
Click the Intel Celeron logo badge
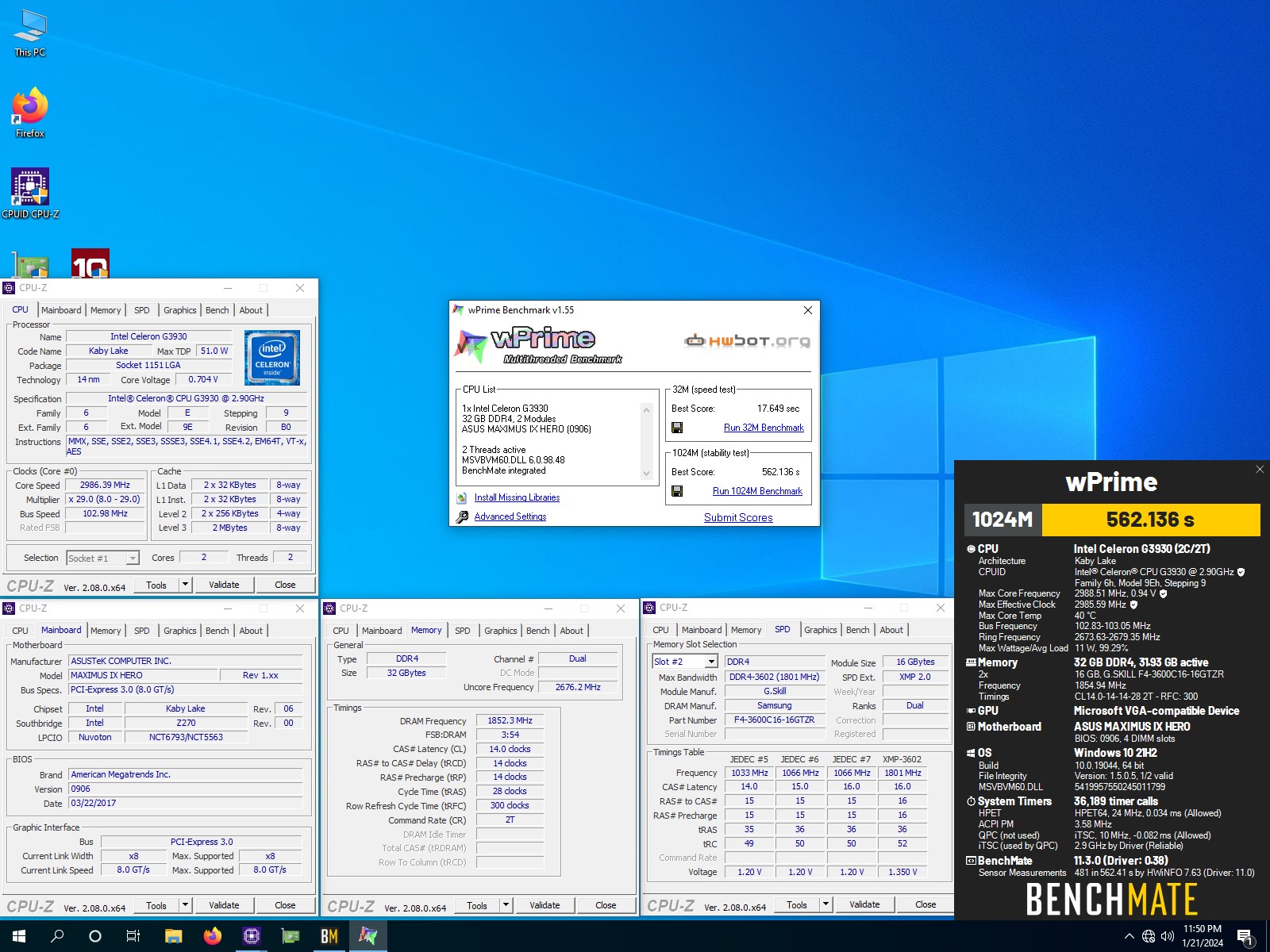point(272,358)
